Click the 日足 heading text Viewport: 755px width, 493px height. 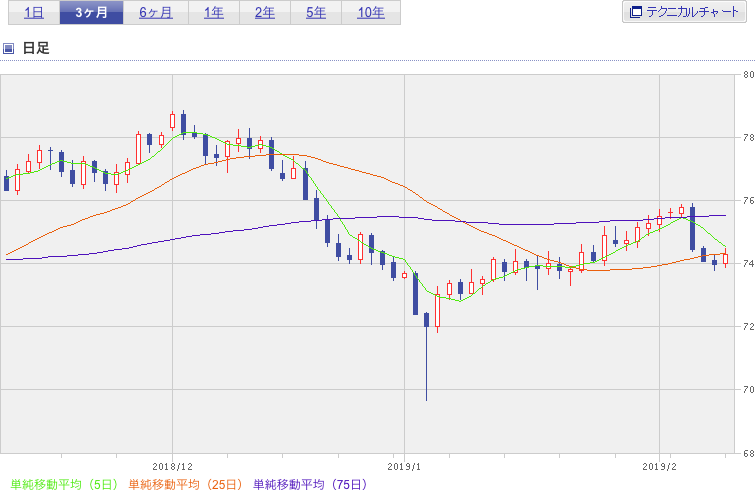(36, 48)
